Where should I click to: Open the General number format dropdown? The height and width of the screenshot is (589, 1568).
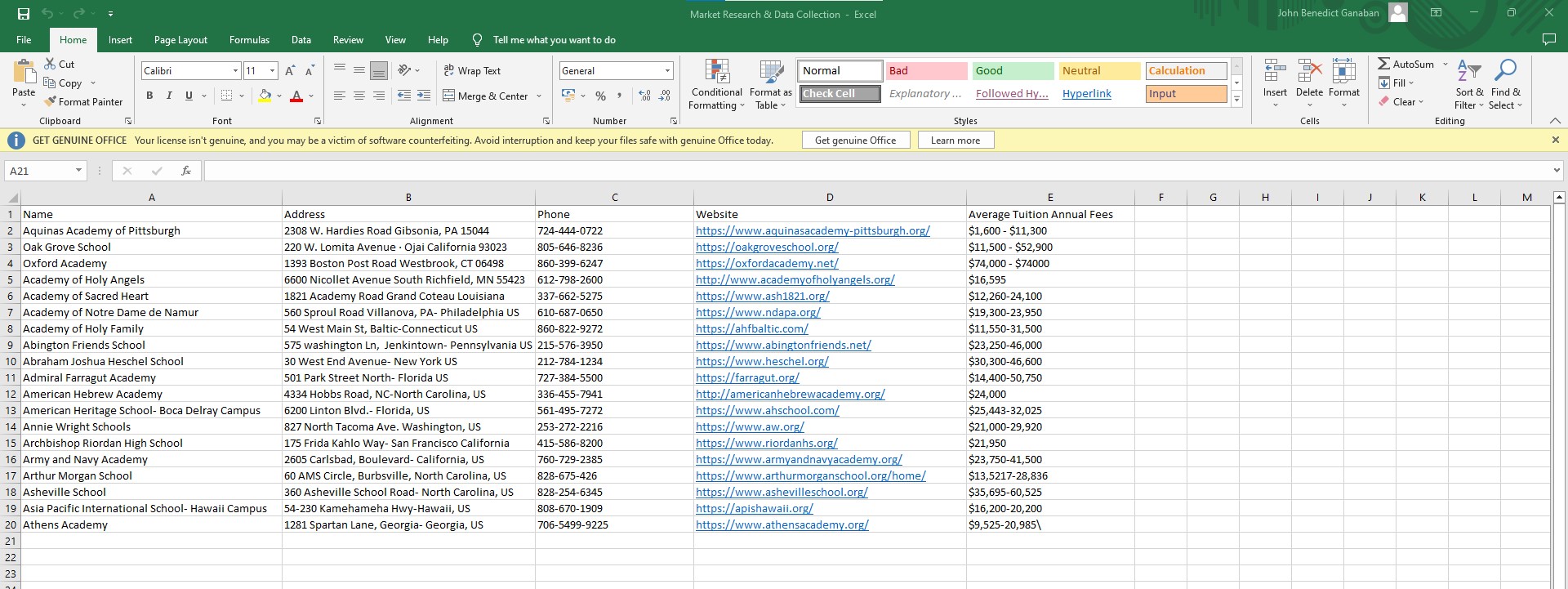coord(667,71)
